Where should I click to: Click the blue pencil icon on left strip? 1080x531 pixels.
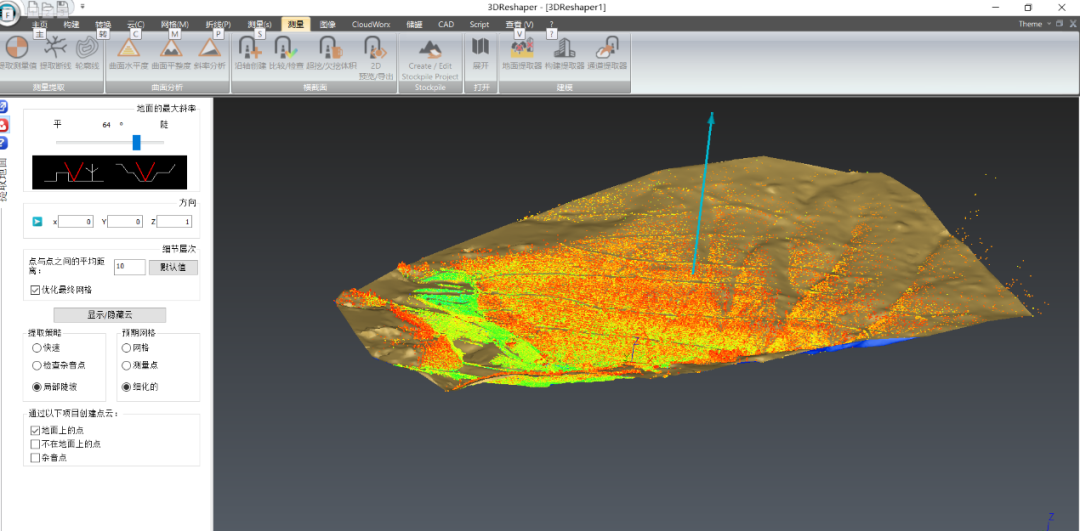pyautogui.click(x=3, y=107)
